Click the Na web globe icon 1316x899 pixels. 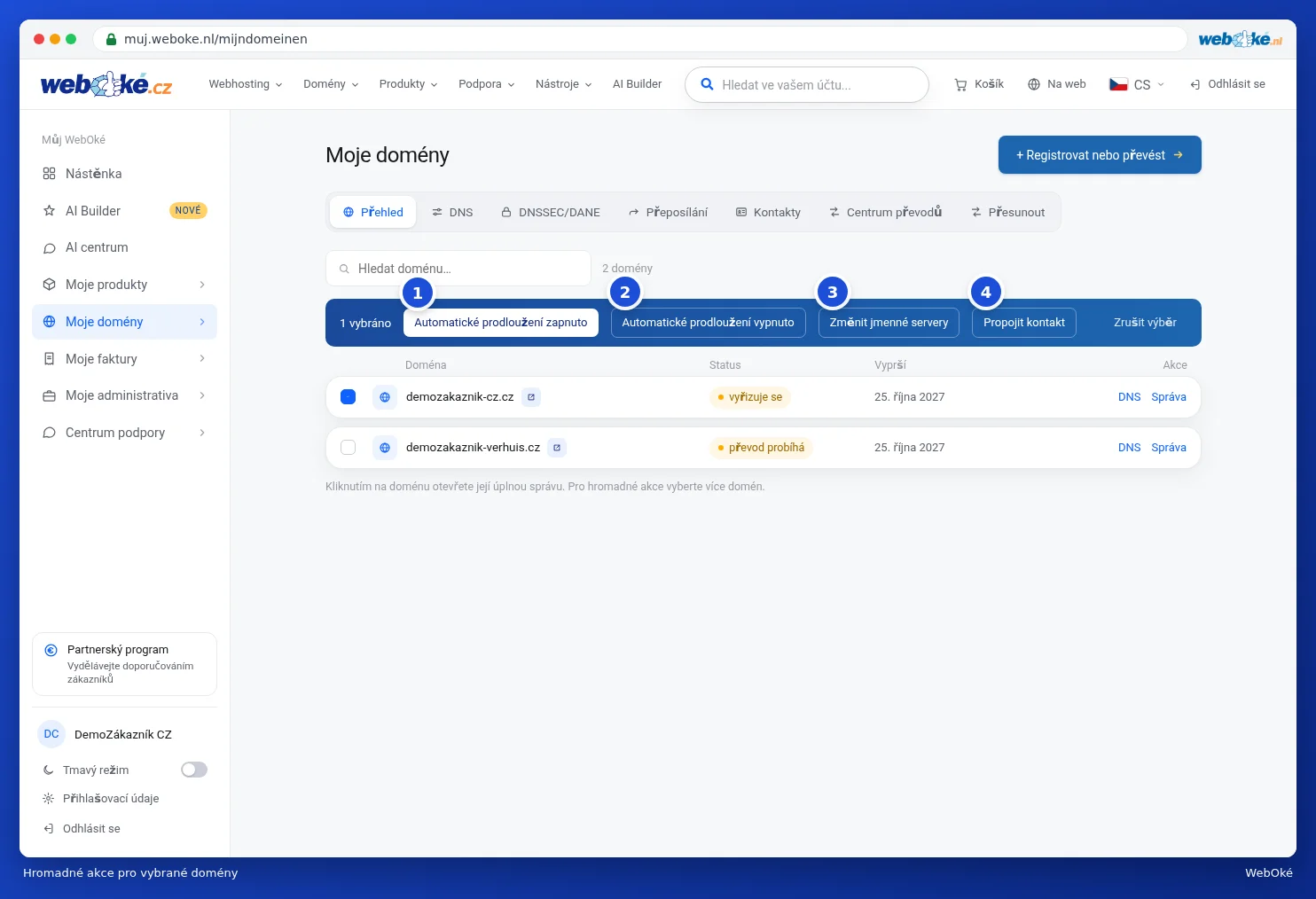pyautogui.click(x=1034, y=84)
